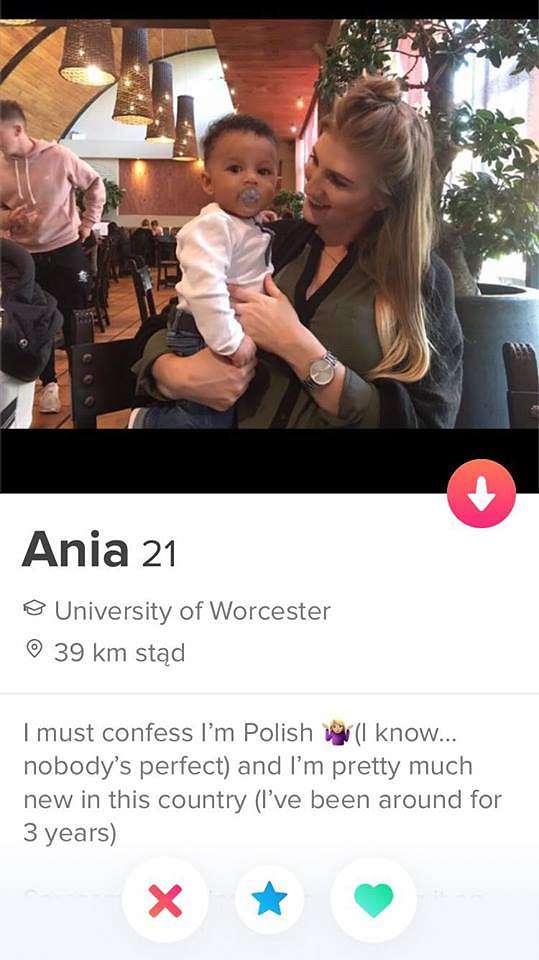Image resolution: width=539 pixels, height=960 pixels.
Task: Click the location pin icon
Action: [34, 649]
